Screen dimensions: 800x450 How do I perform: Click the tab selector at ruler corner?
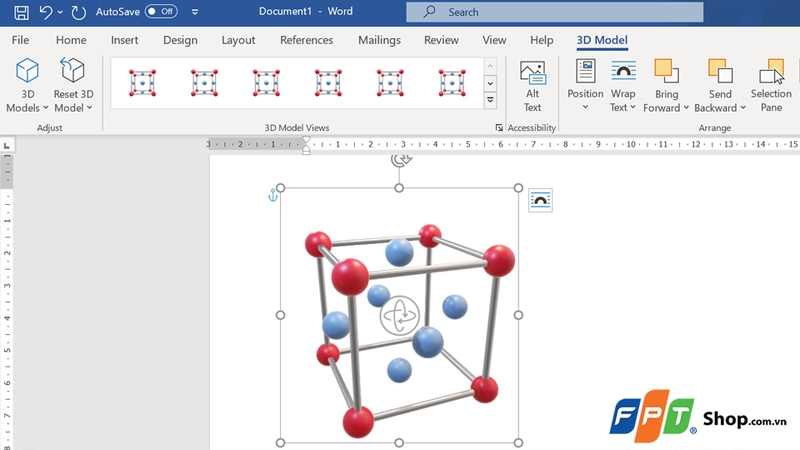click(7, 145)
